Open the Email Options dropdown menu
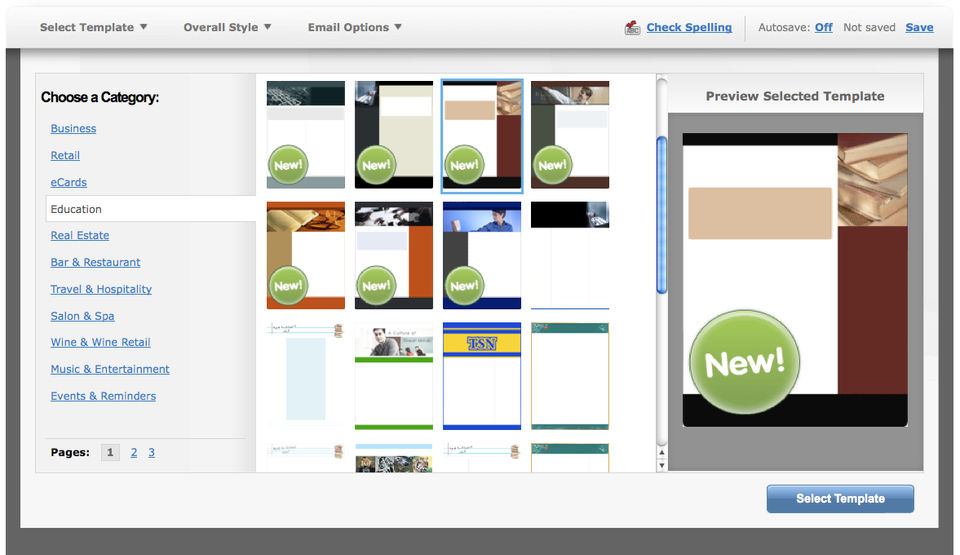The width and height of the screenshot is (960, 555). (354, 27)
